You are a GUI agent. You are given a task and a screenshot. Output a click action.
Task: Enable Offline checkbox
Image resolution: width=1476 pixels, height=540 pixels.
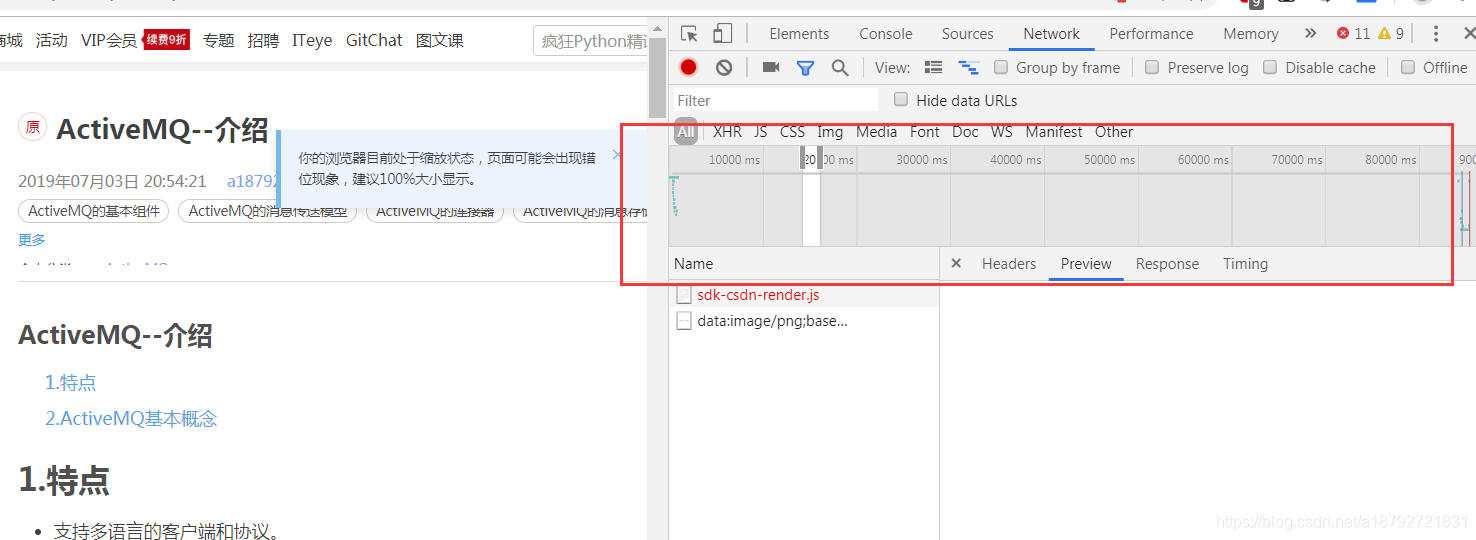pos(1408,68)
